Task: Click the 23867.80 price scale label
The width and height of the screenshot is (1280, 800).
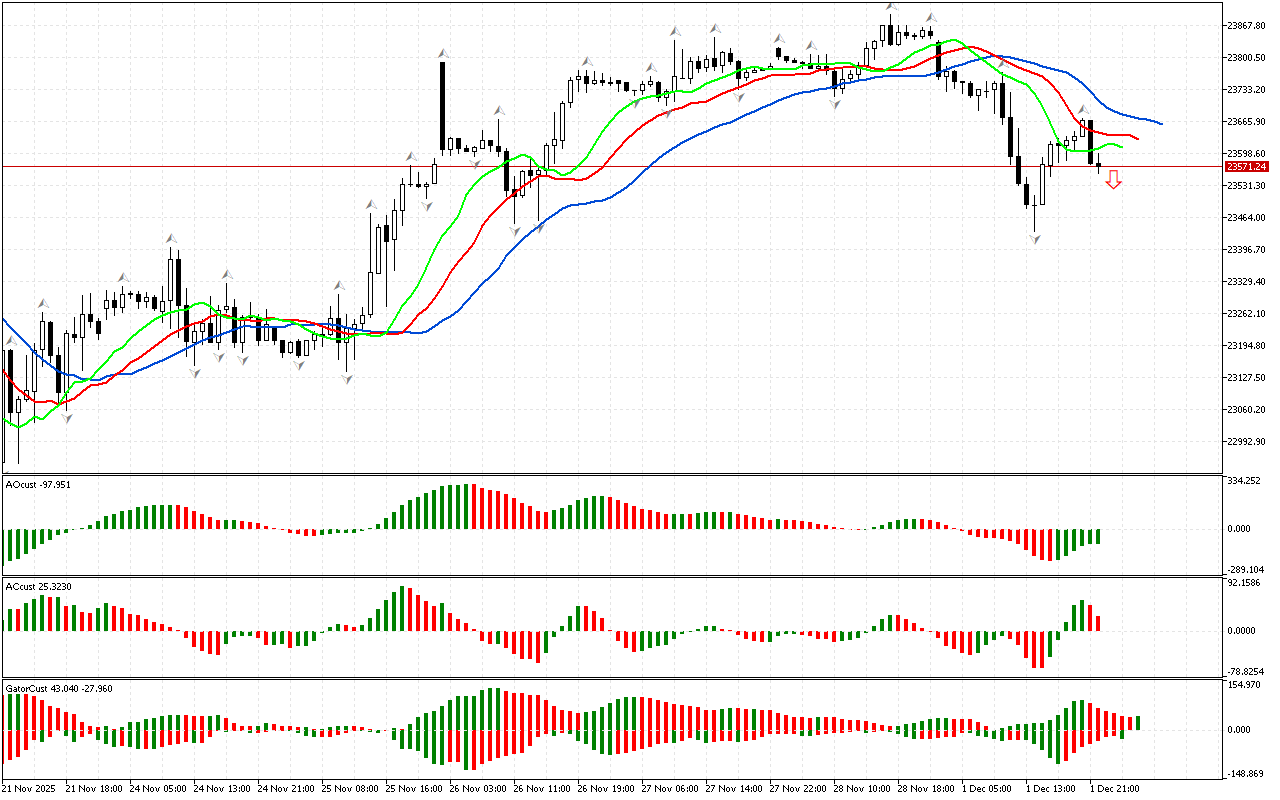Action: coord(1246,25)
